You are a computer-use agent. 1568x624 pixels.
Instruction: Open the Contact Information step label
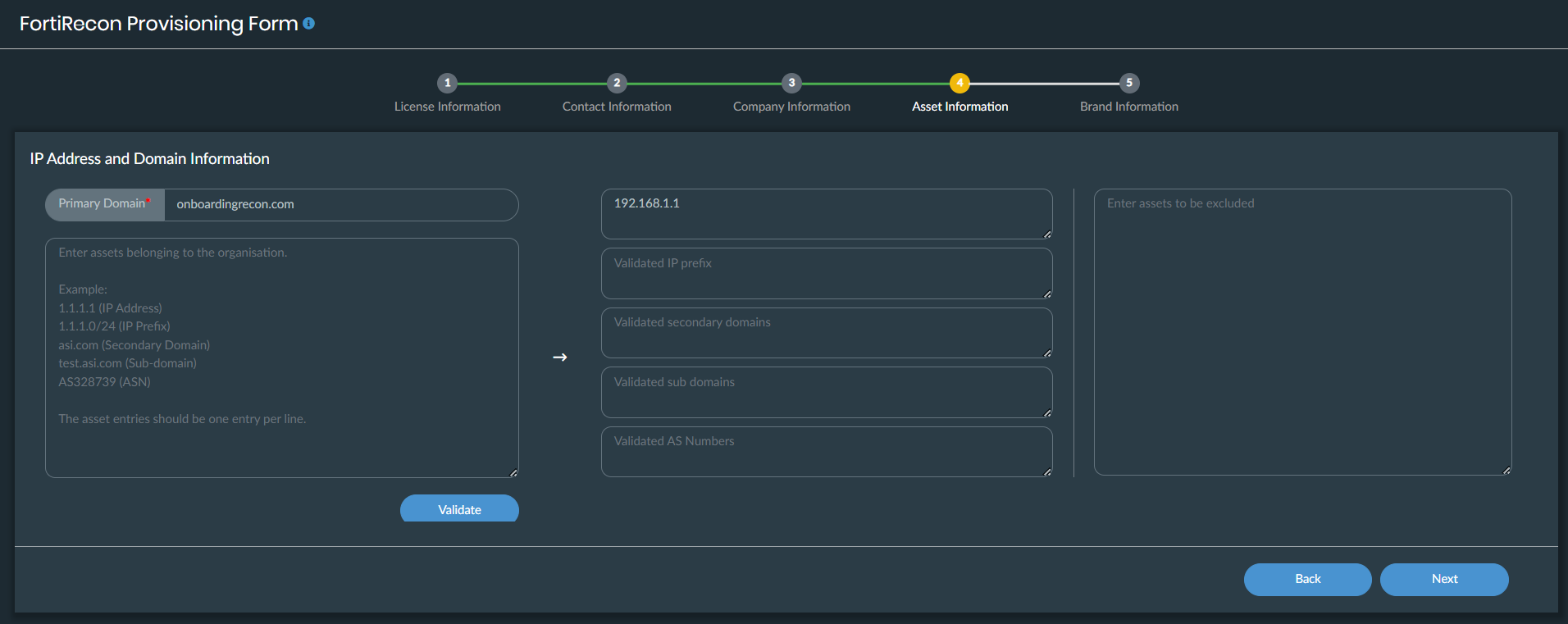pos(617,107)
